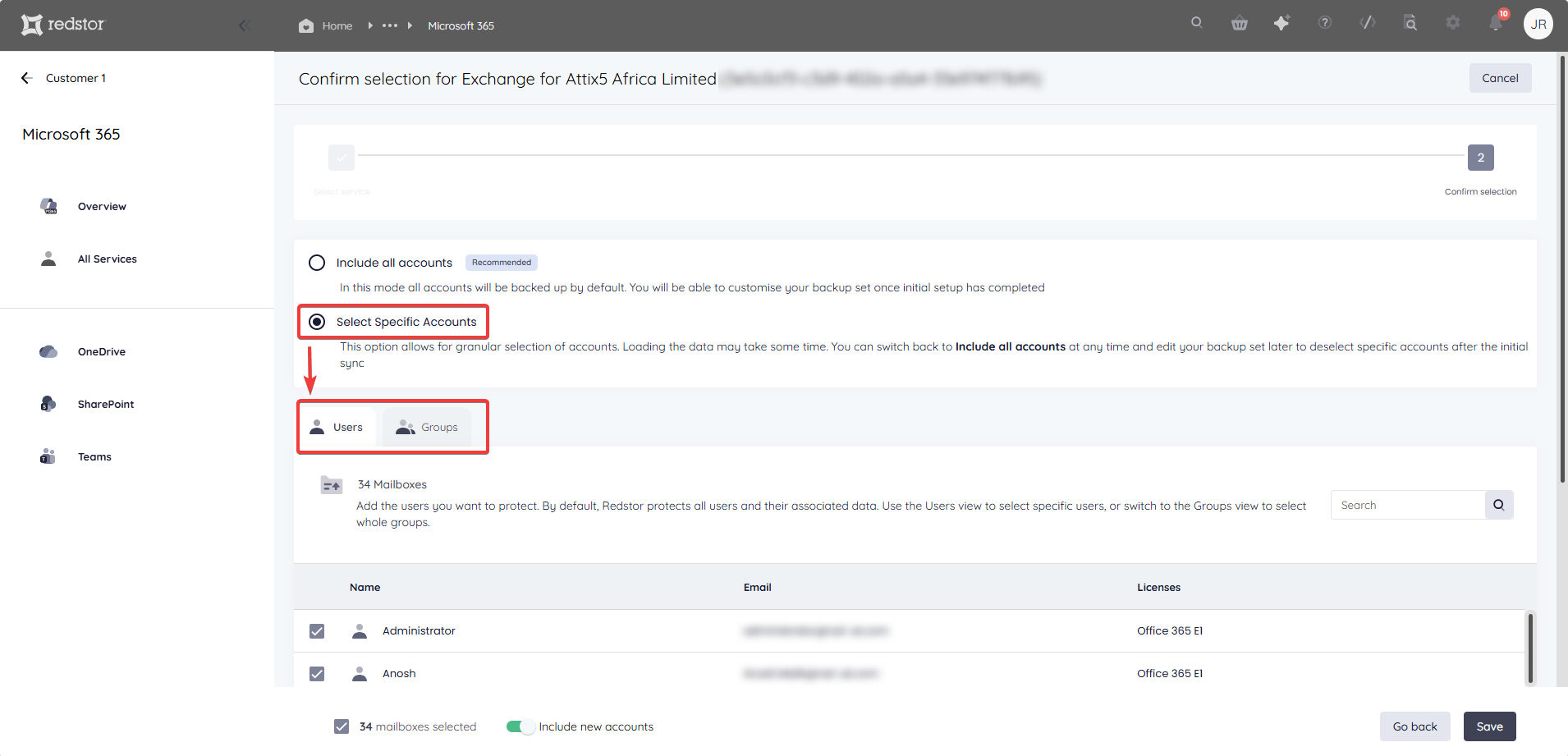Open Microsoft 365 breadcrumb
The image size is (1568, 756).
pos(461,25)
